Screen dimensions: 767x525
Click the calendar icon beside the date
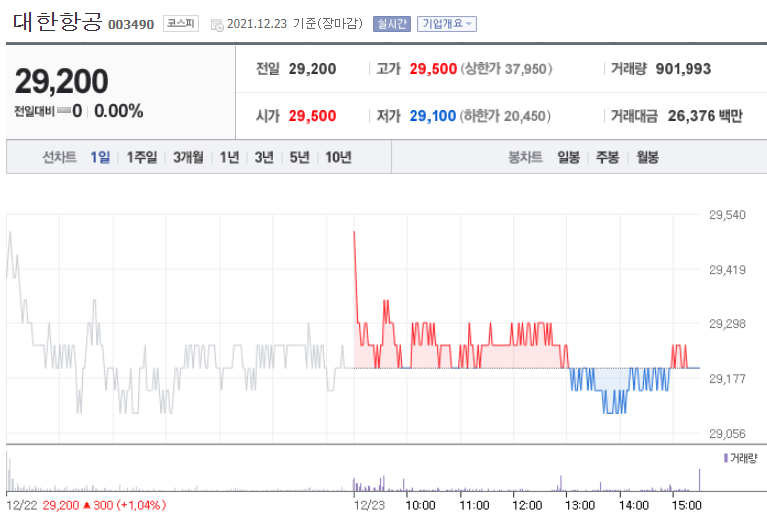tap(217, 24)
